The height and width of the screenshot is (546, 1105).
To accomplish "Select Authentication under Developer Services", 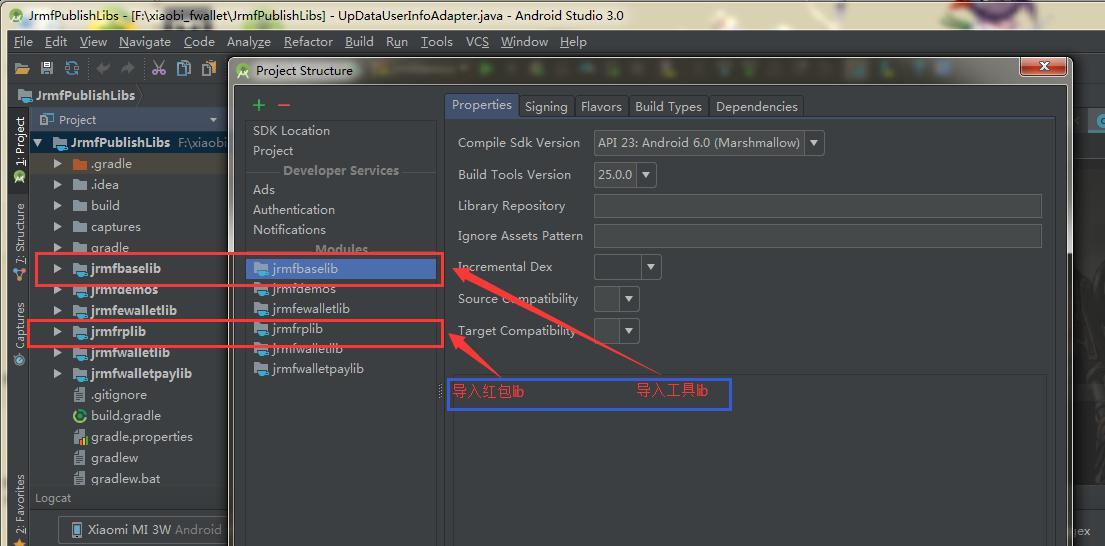I will [294, 209].
